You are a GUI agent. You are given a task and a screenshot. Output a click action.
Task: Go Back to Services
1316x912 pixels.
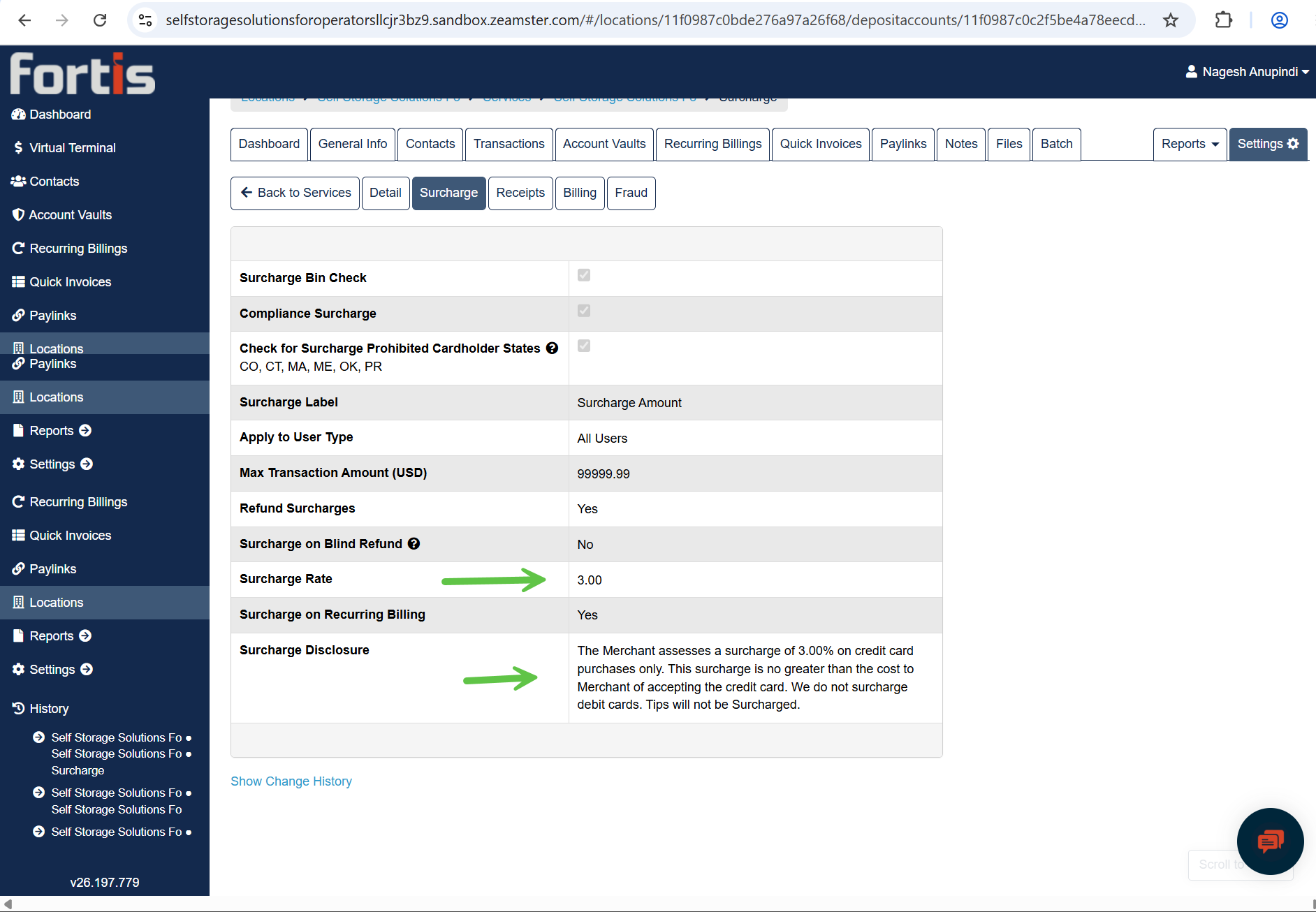[x=295, y=193]
